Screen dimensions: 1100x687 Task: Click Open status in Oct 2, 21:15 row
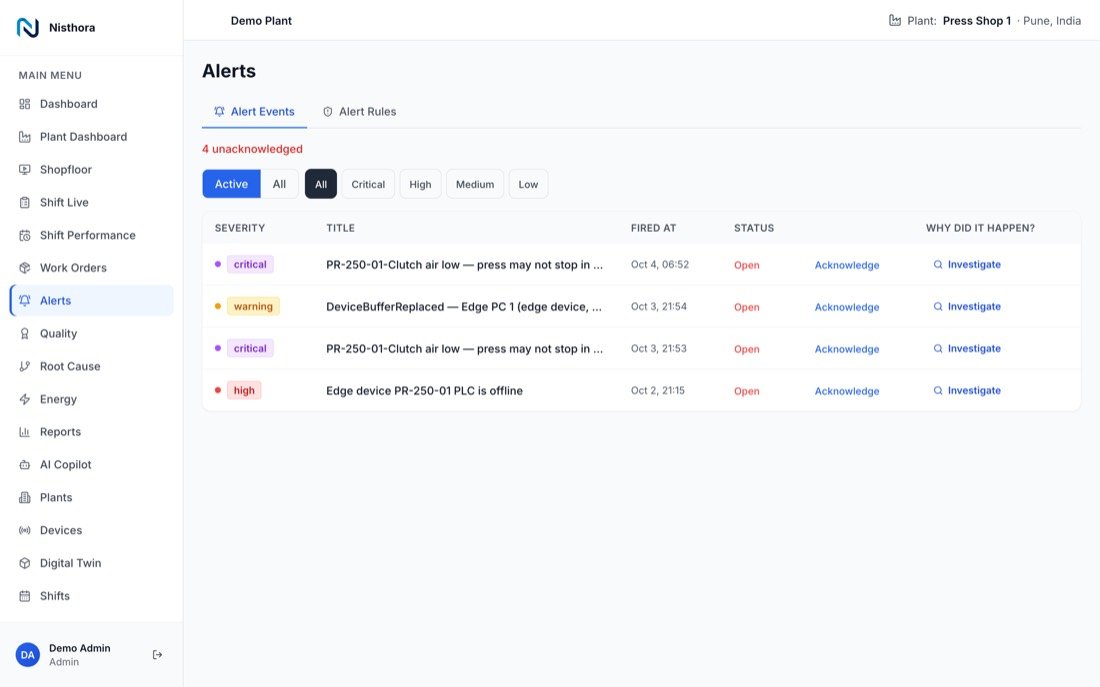click(746, 392)
